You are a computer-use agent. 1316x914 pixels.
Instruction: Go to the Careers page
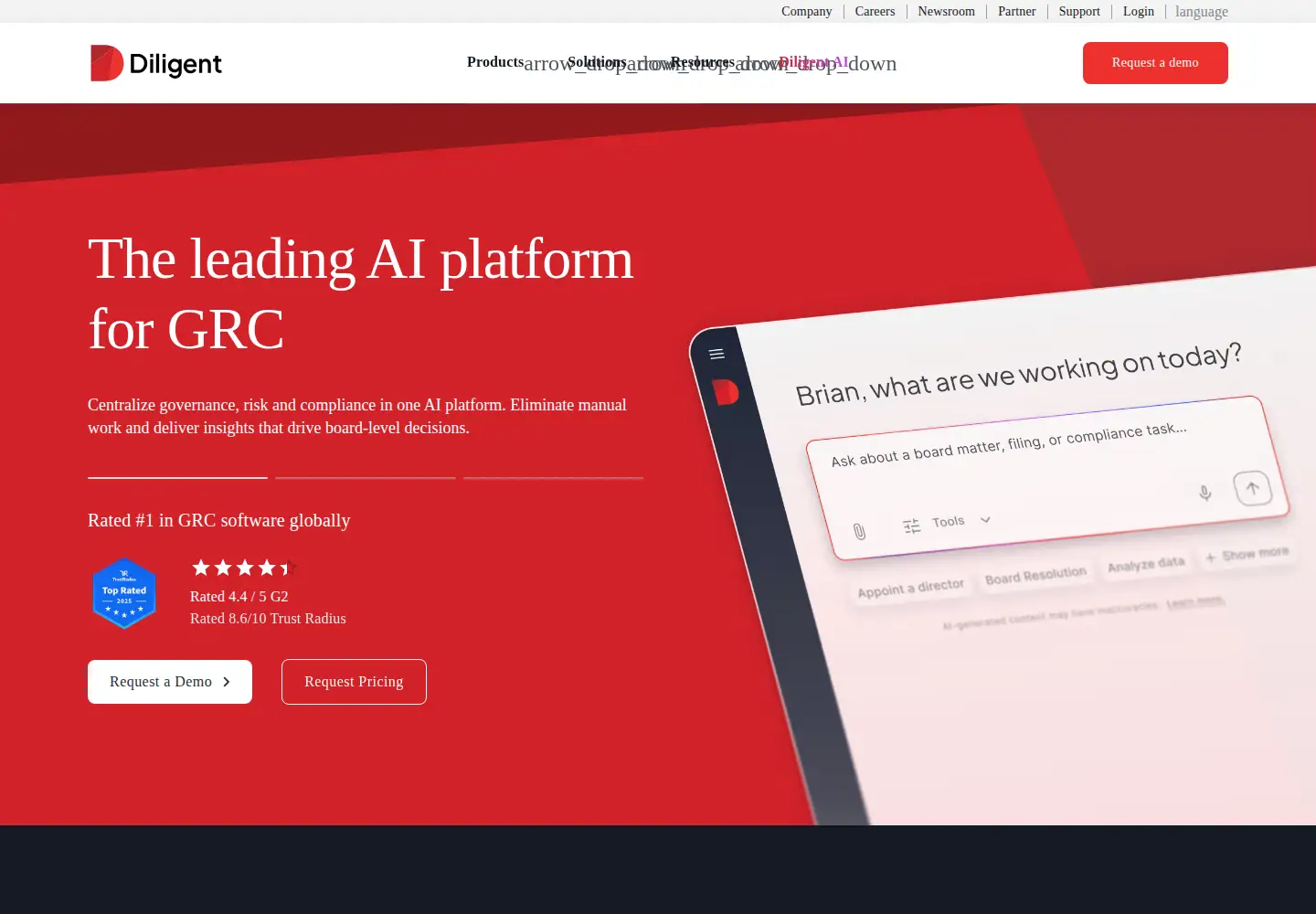(x=875, y=11)
